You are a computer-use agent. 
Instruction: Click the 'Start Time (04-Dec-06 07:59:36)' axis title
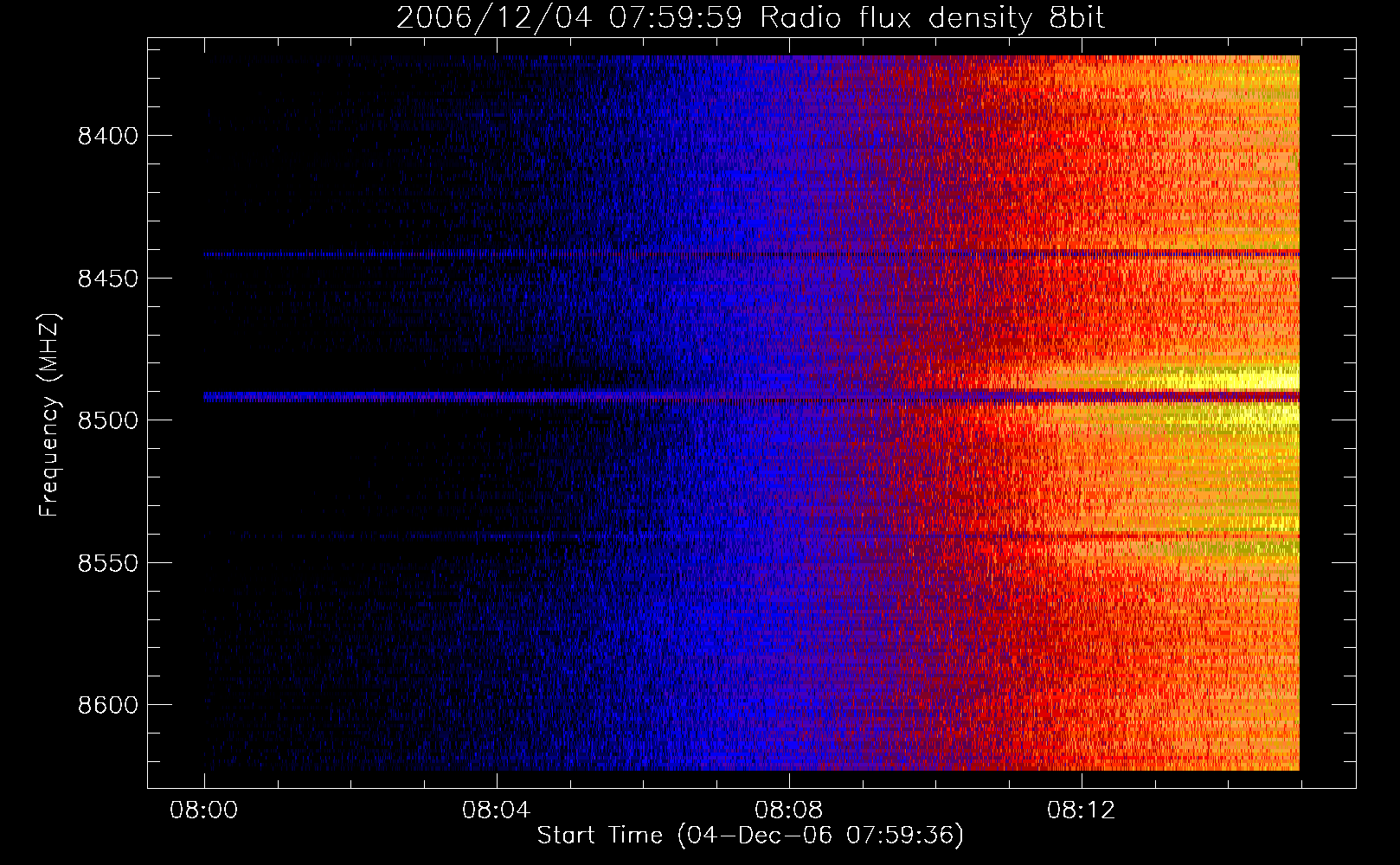(x=750, y=836)
